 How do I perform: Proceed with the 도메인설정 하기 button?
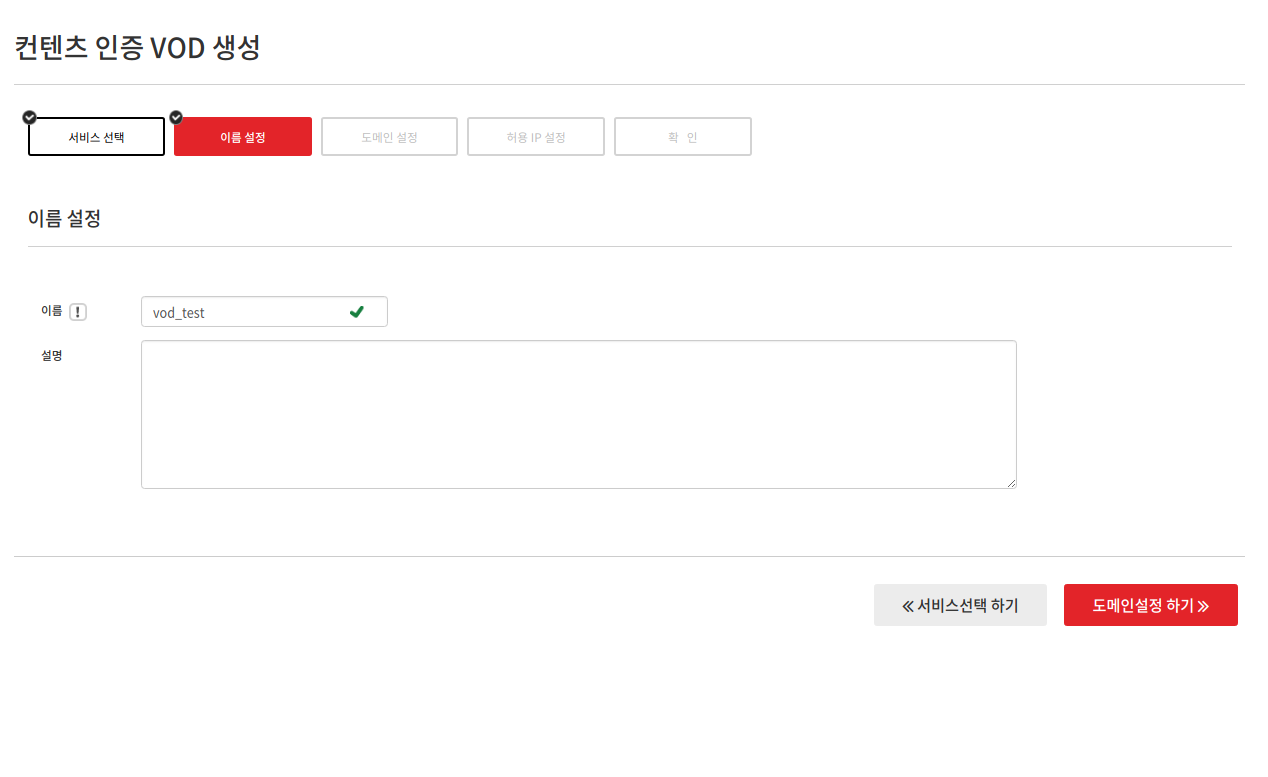click(x=1151, y=605)
